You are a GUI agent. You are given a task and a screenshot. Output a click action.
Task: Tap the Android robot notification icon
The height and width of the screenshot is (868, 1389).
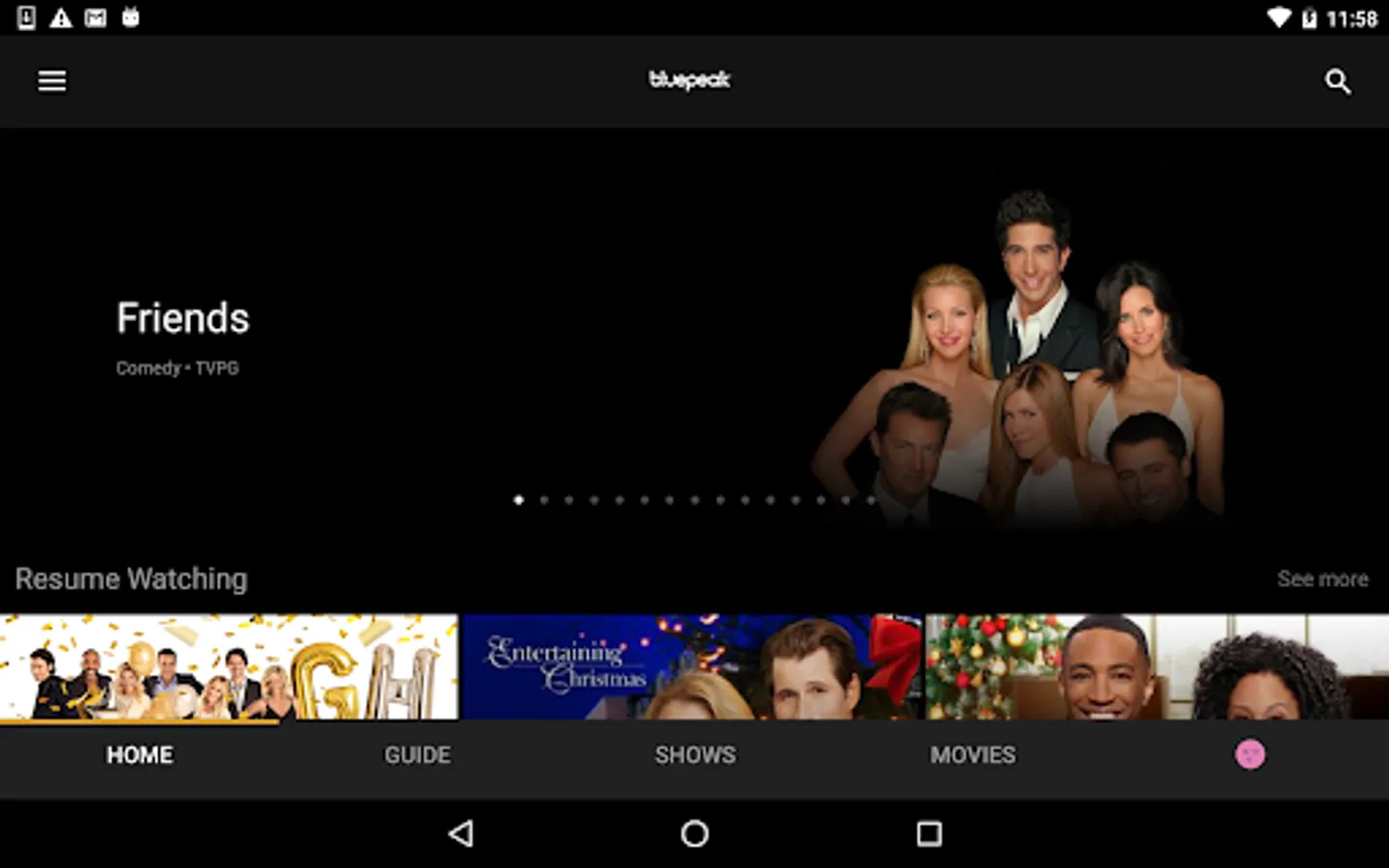pos(130,16)
